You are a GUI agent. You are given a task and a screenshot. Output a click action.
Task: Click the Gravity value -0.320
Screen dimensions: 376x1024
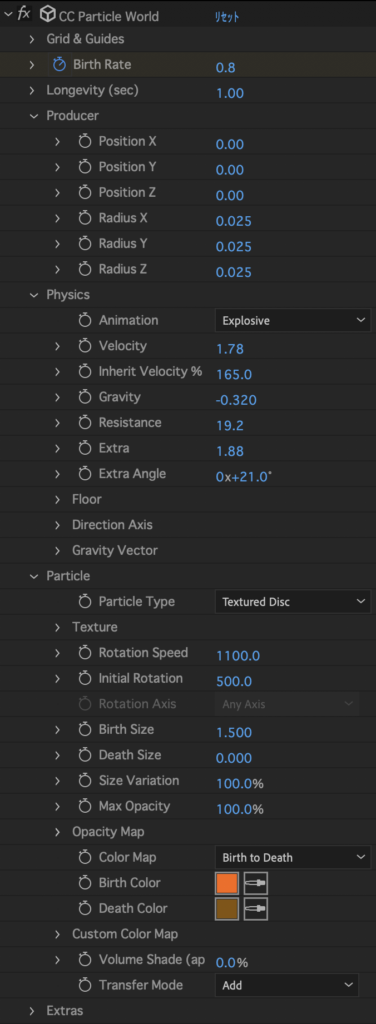pyautogui.click(x=236, y=400)
